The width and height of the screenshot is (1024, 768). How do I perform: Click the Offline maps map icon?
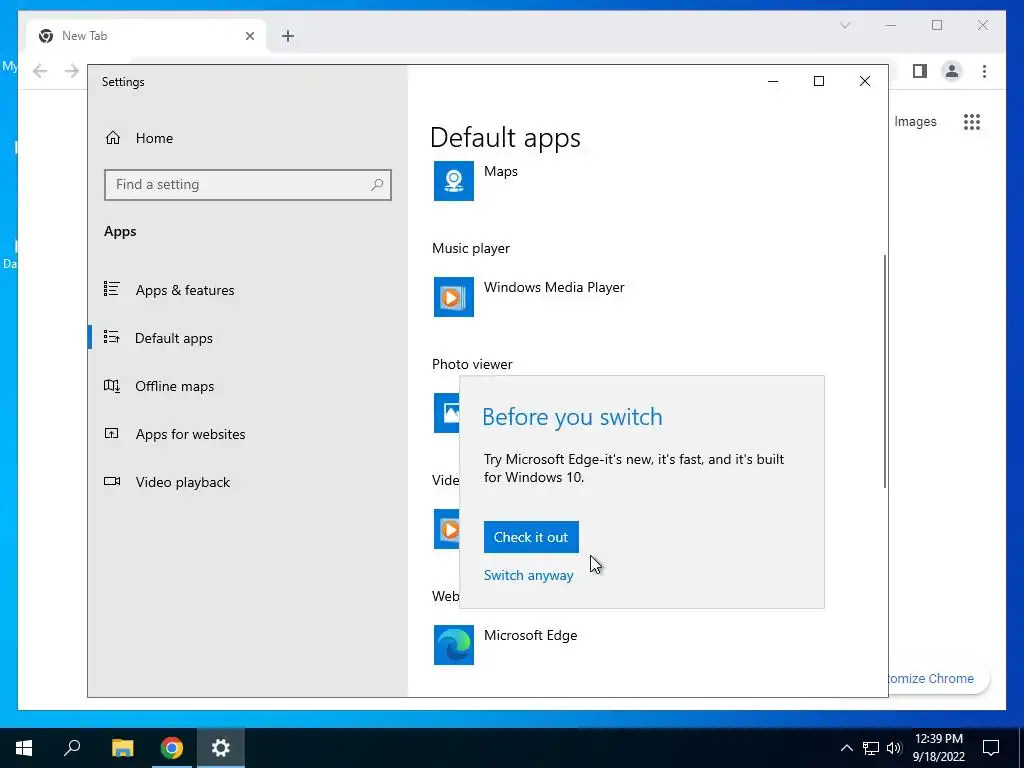click(112, 385)
